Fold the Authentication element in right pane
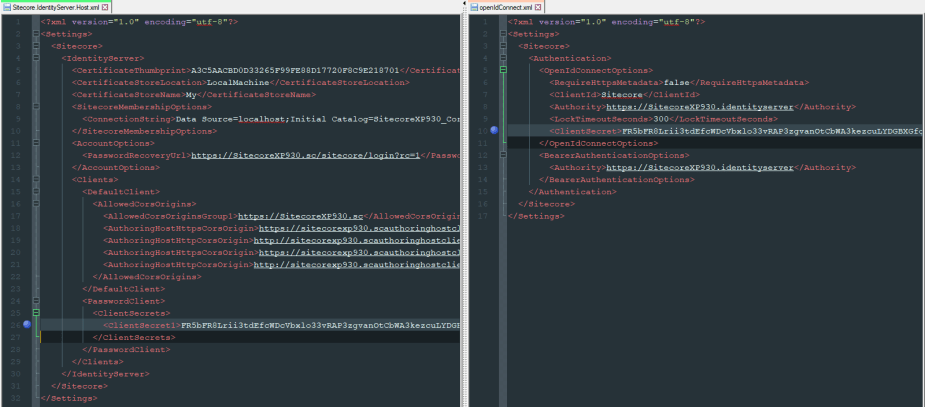Image resolution: width=925 pixels, height=407 pixels. click(504, 59)
